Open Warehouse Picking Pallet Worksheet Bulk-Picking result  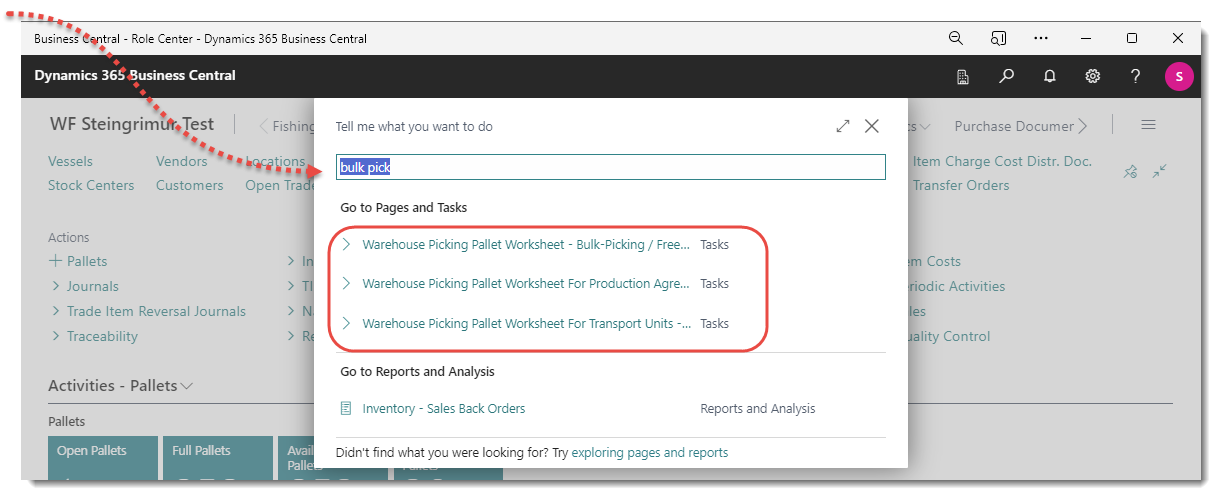526,244
